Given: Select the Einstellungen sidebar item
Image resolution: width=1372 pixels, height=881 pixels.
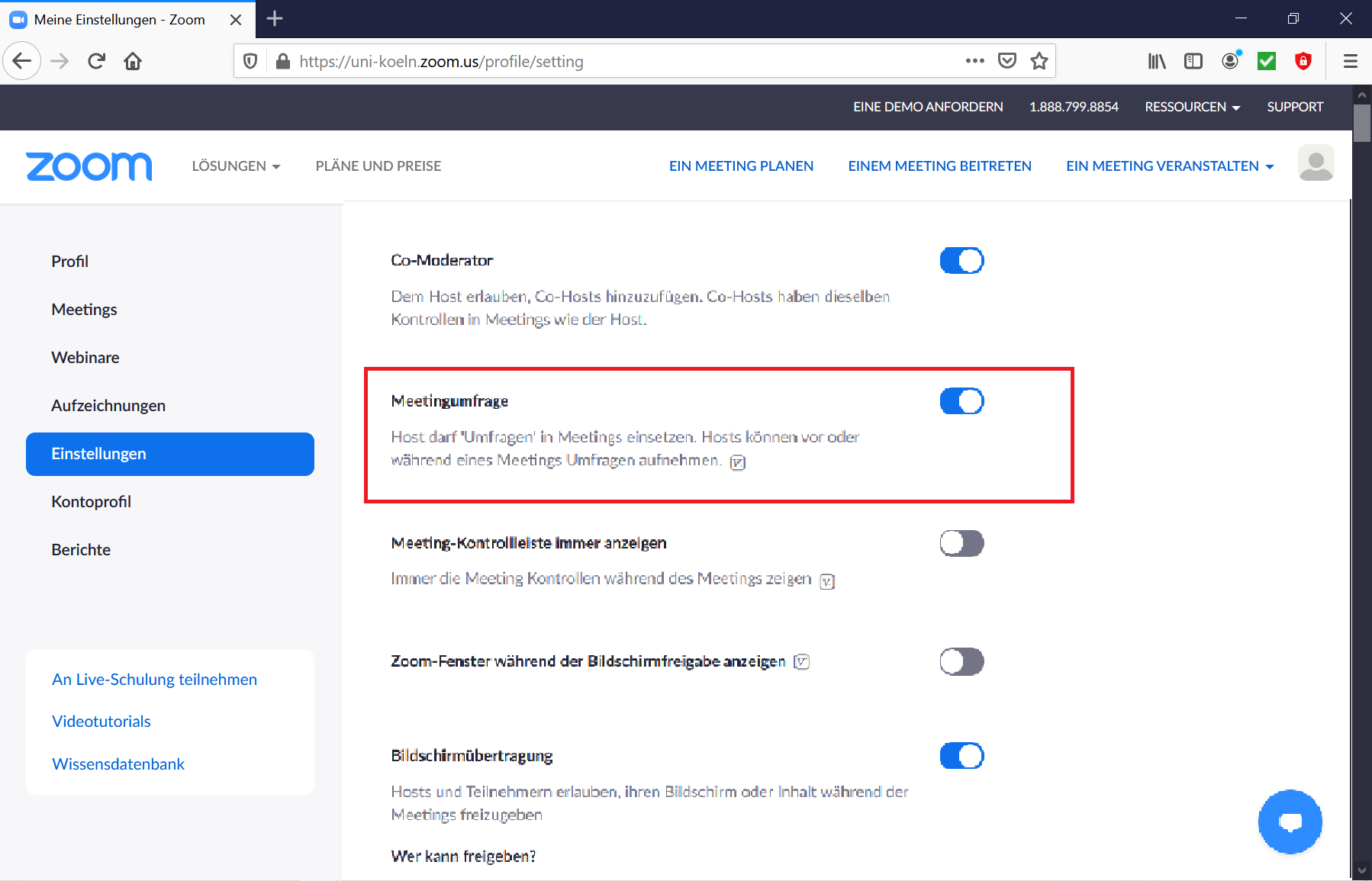Looking at the screenshot, I should coord(170,454).
